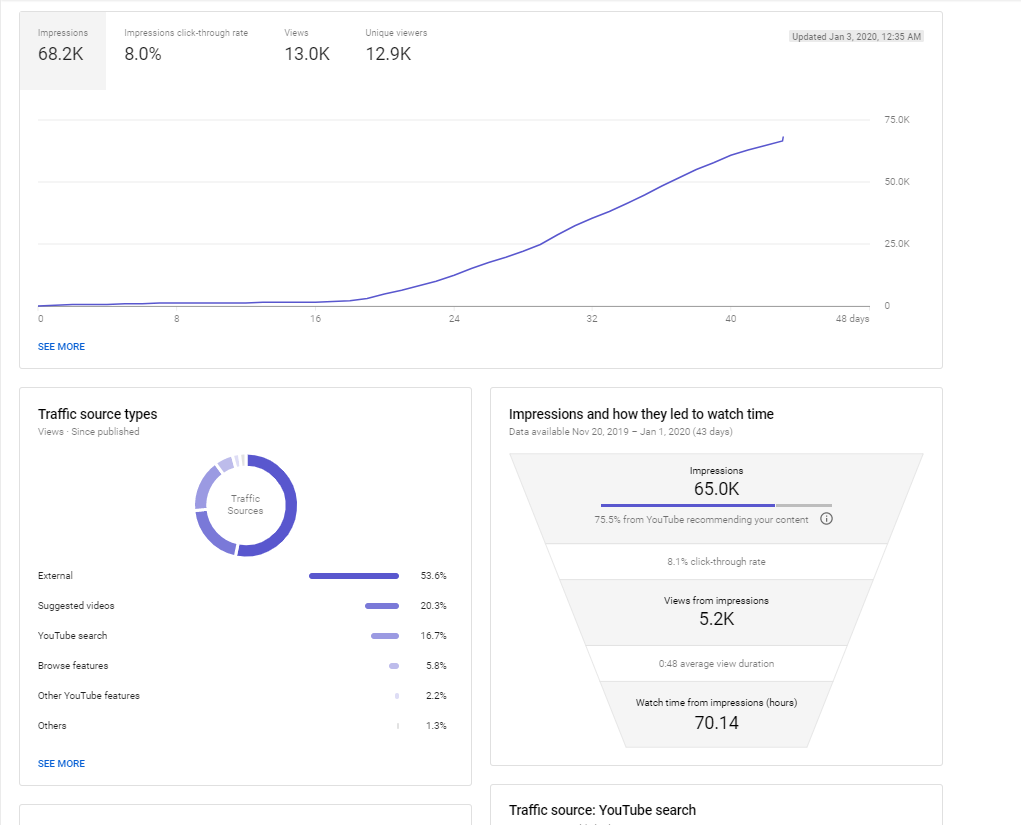Screen dimensions: 1021x825
Task: Click the impressions source split progress bar
Action: 716,505
